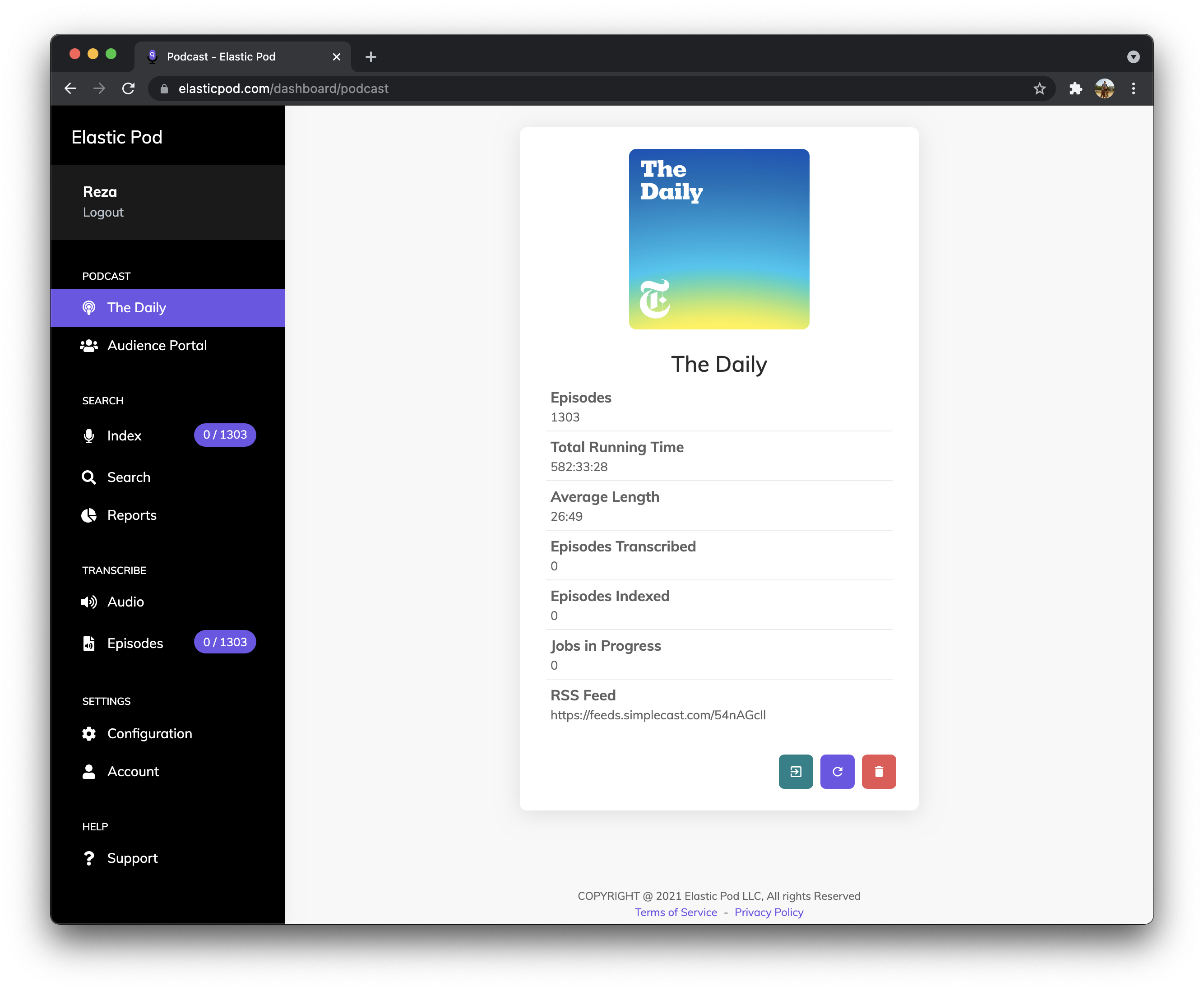Click the browser forward arrow
This screenshot has width=1204, height=991.
(99, 88)
